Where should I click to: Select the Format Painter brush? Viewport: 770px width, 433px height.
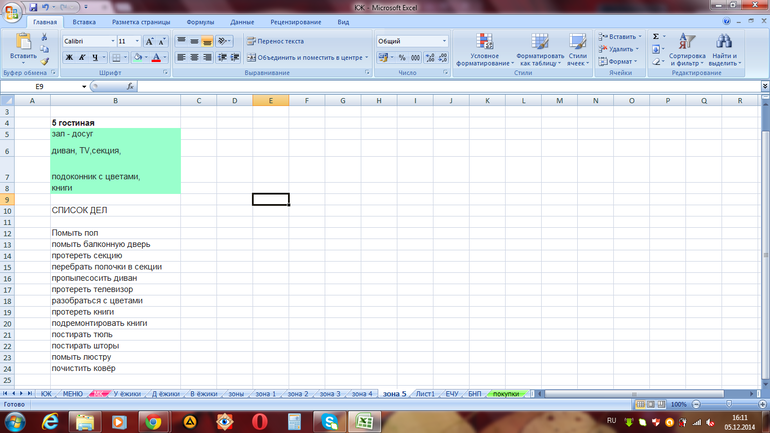[44, 61]
